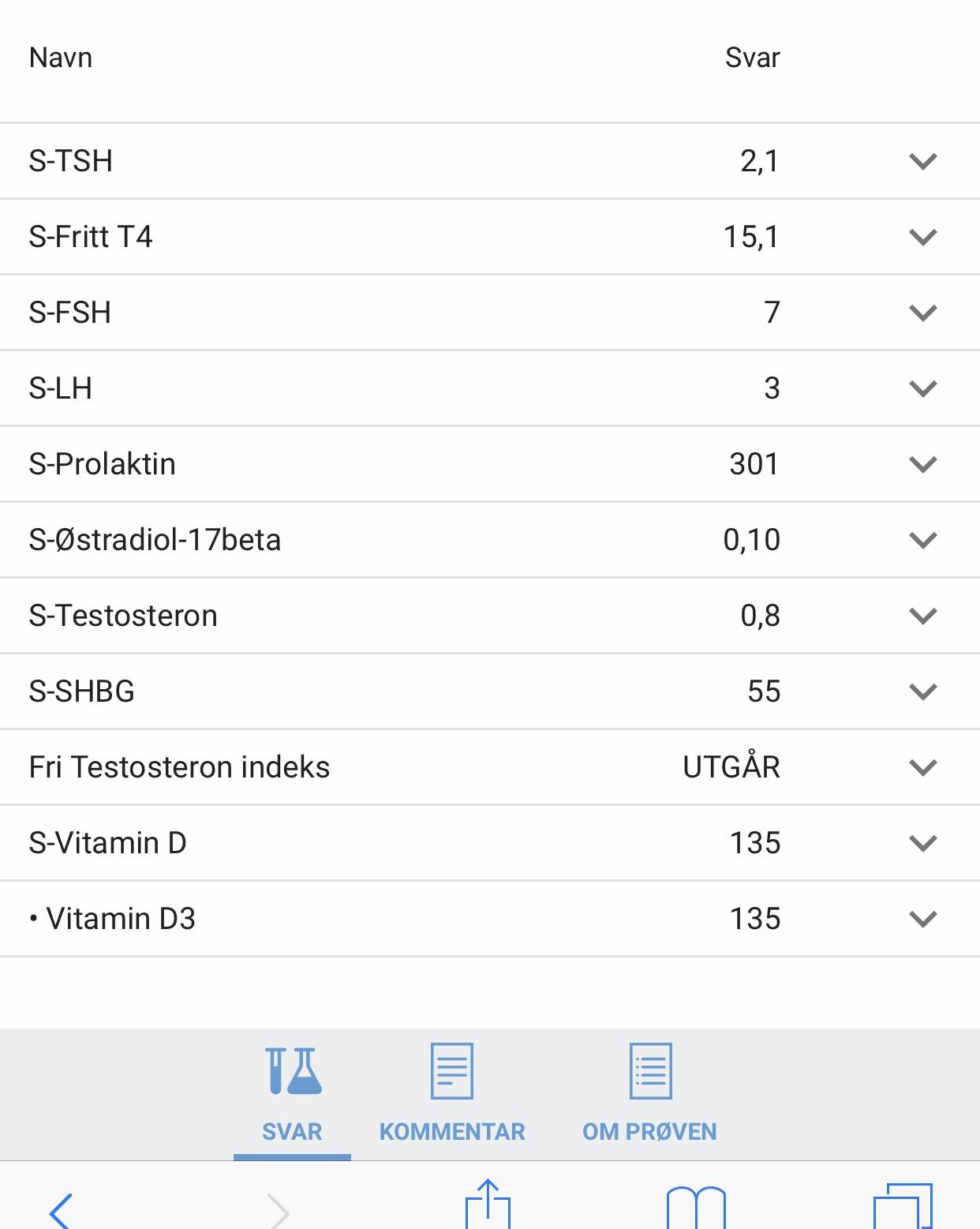
Task: Open the OM PRØVEN list icon
Action: (650, 1071)
